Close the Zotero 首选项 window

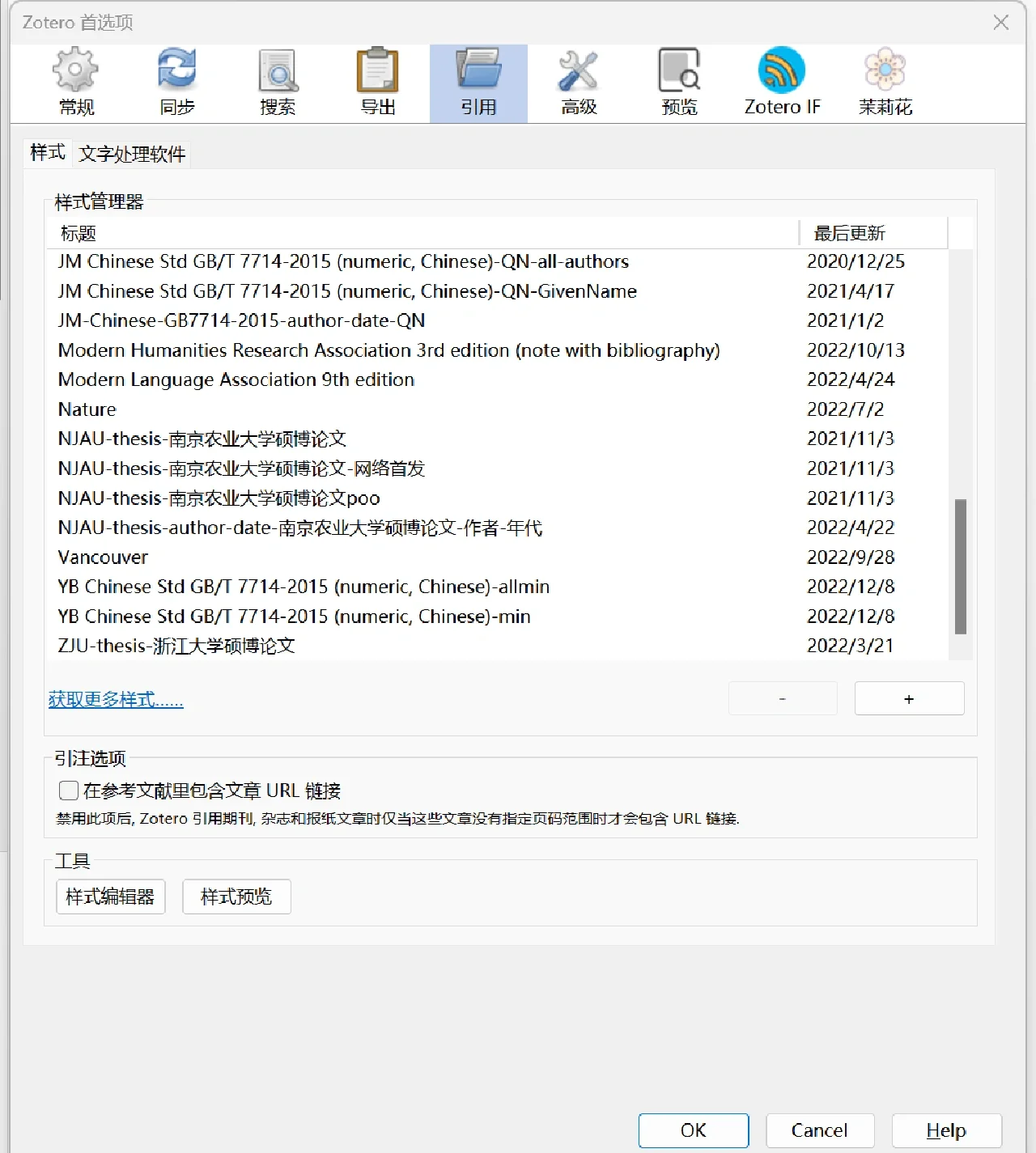pyautogui.click(x=1001, y=23)
